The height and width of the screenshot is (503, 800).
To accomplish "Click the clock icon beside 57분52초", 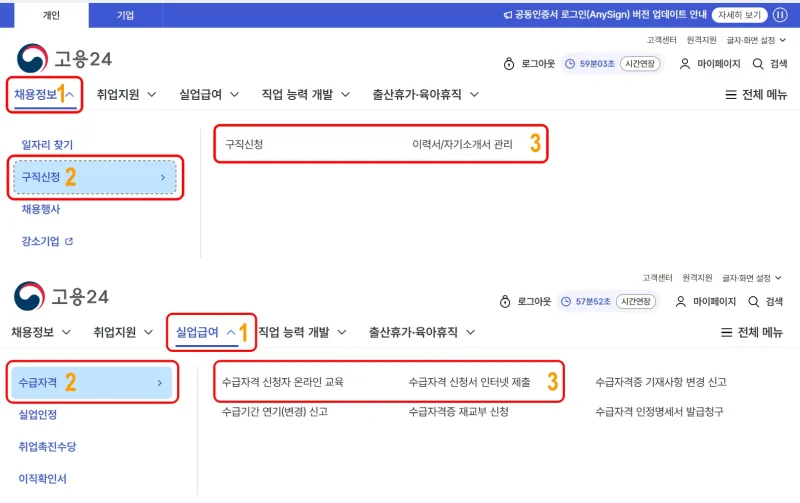I will coord(566,301).
